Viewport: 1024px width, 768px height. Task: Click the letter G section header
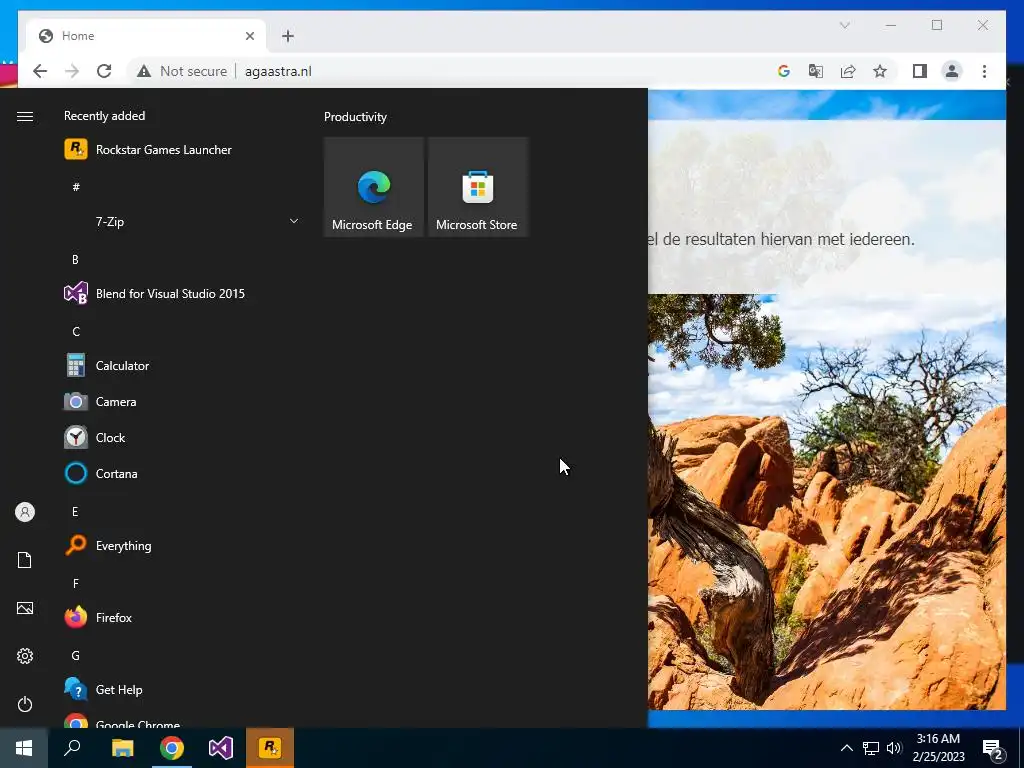[76, 656]
